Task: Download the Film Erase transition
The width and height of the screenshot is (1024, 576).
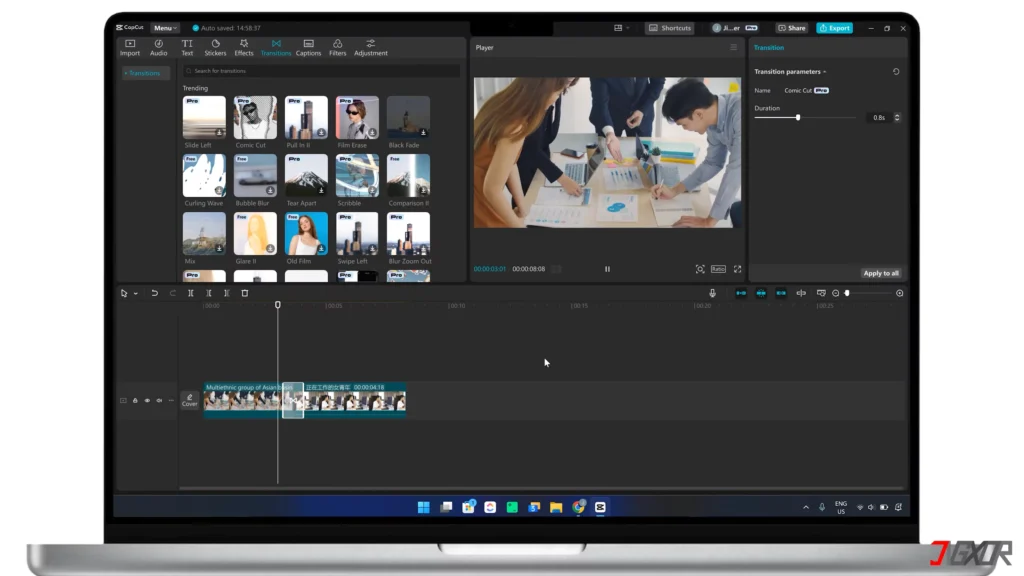Action: [372, 133]
